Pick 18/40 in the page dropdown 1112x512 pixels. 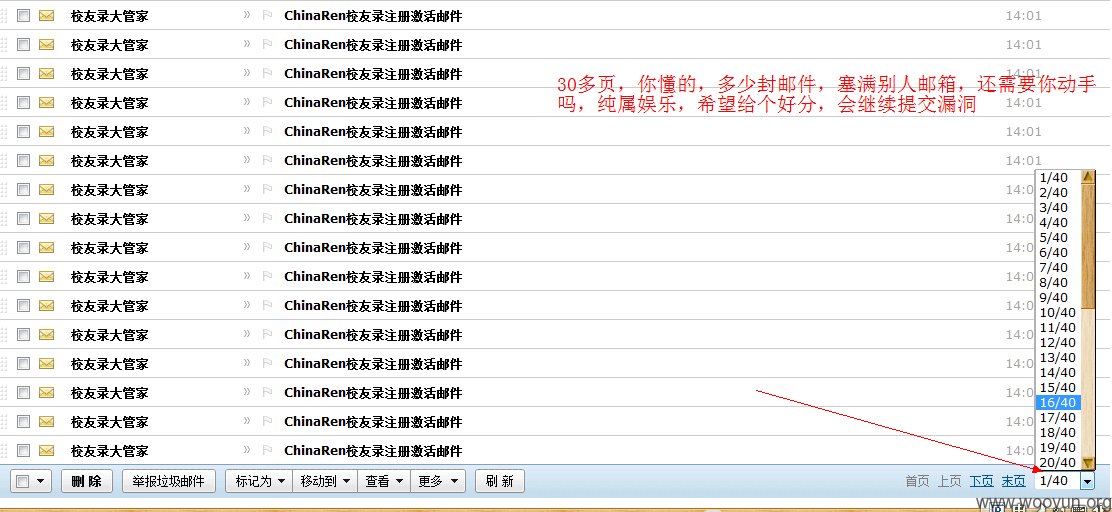[x=1058, y=433]
